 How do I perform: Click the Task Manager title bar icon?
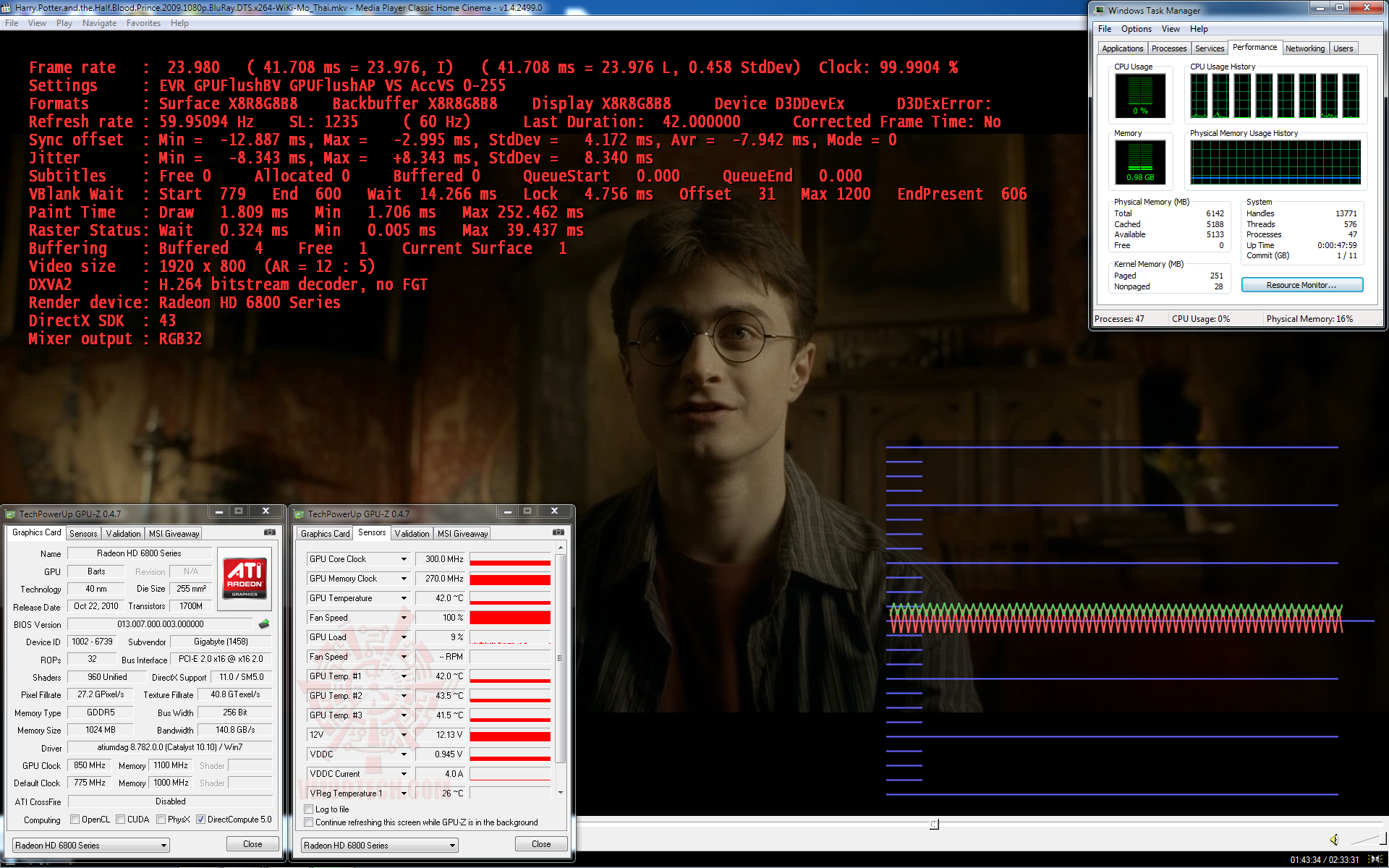click(x=1100, y=10)
